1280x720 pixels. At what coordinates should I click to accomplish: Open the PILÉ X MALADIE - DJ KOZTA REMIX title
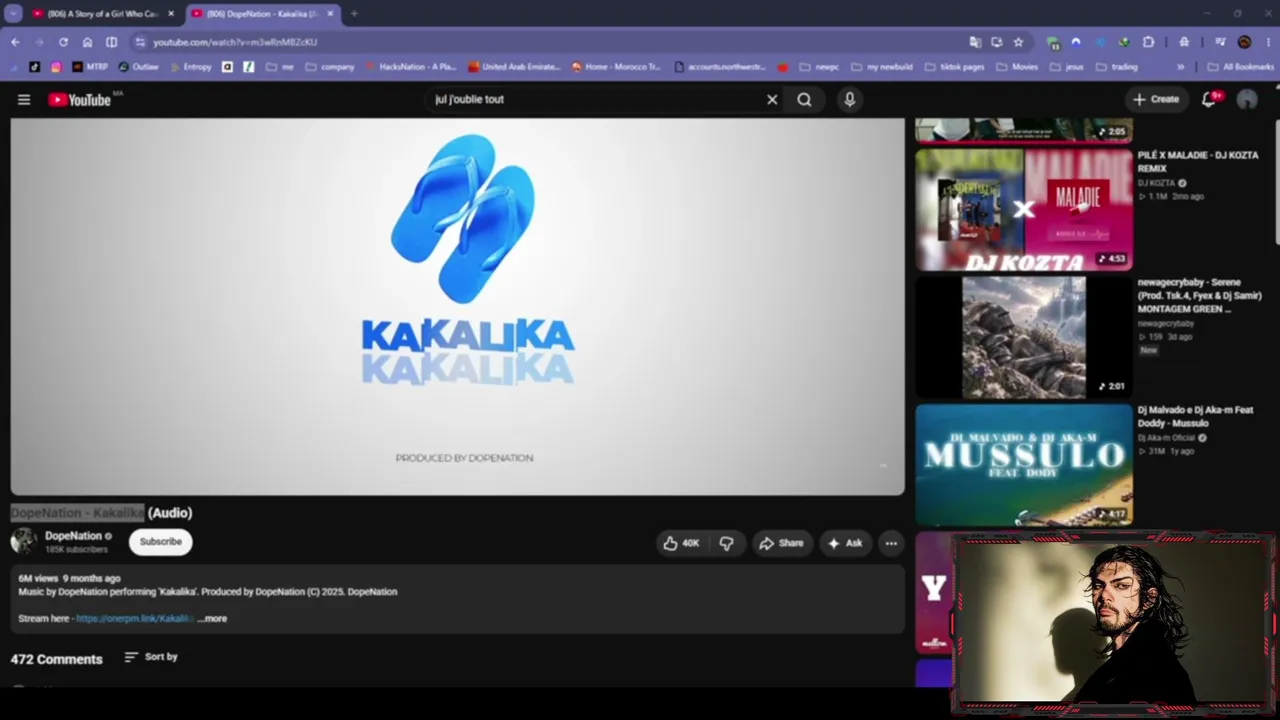point(1198,162)
